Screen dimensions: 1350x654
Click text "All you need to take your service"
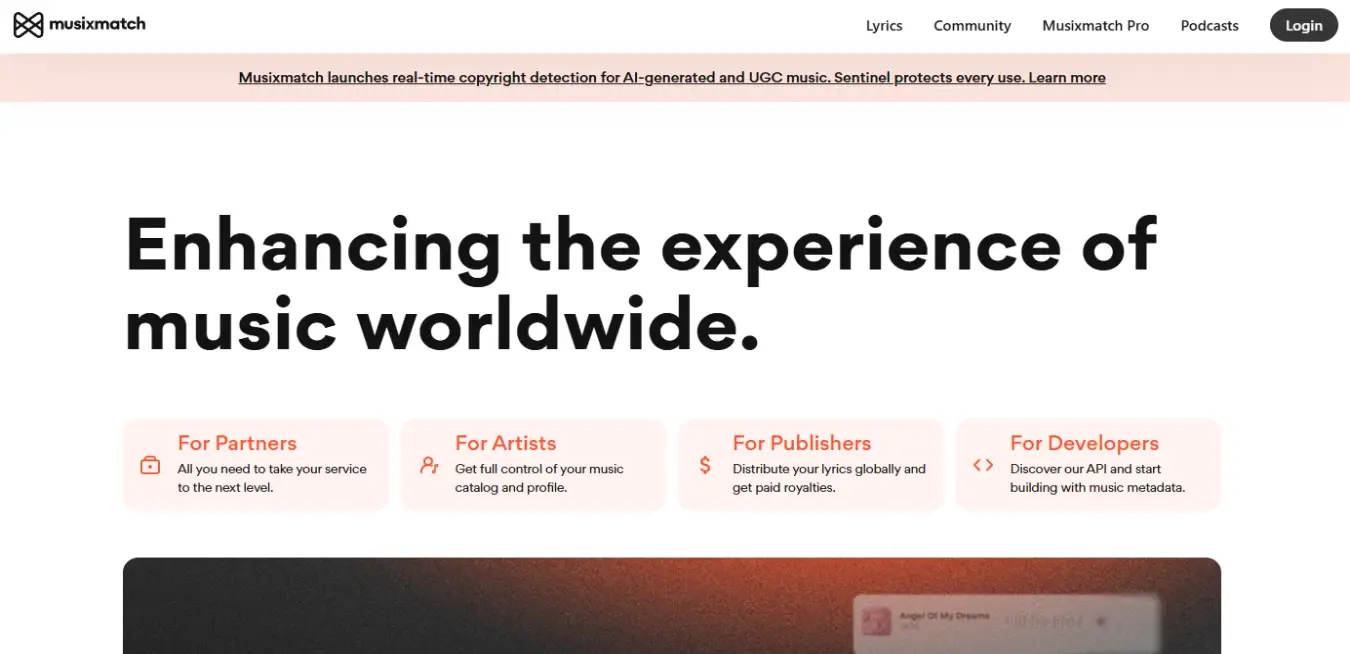pyautogui.click(x=272, y=469)
